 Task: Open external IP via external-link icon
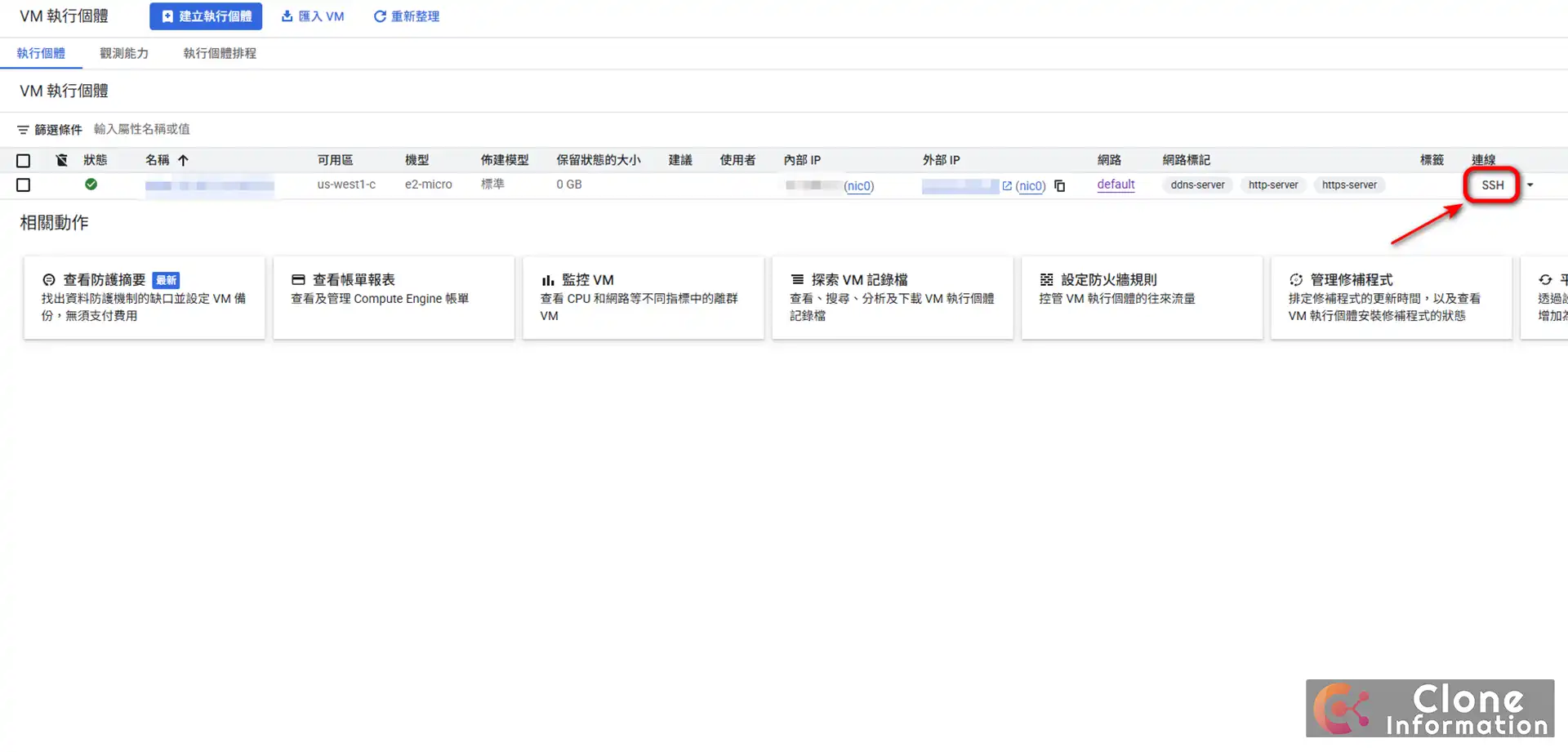click(1007, 185)
